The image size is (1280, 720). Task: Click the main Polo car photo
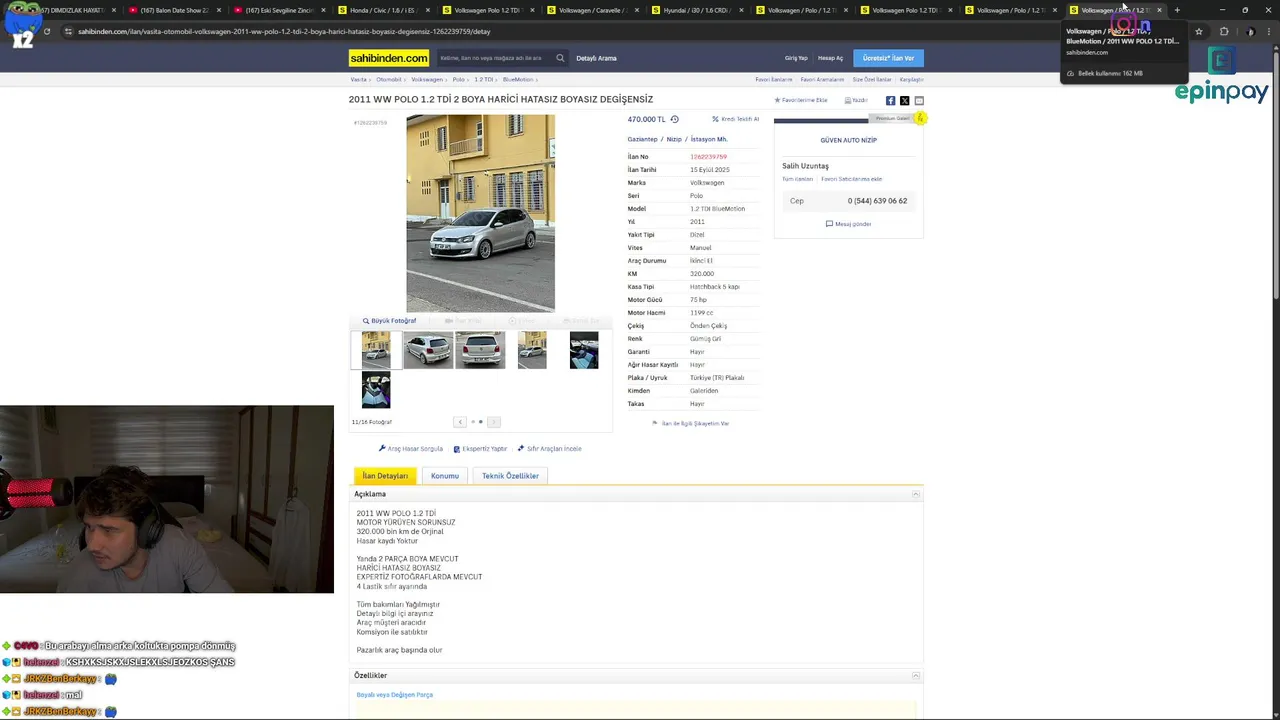(480, 213)
